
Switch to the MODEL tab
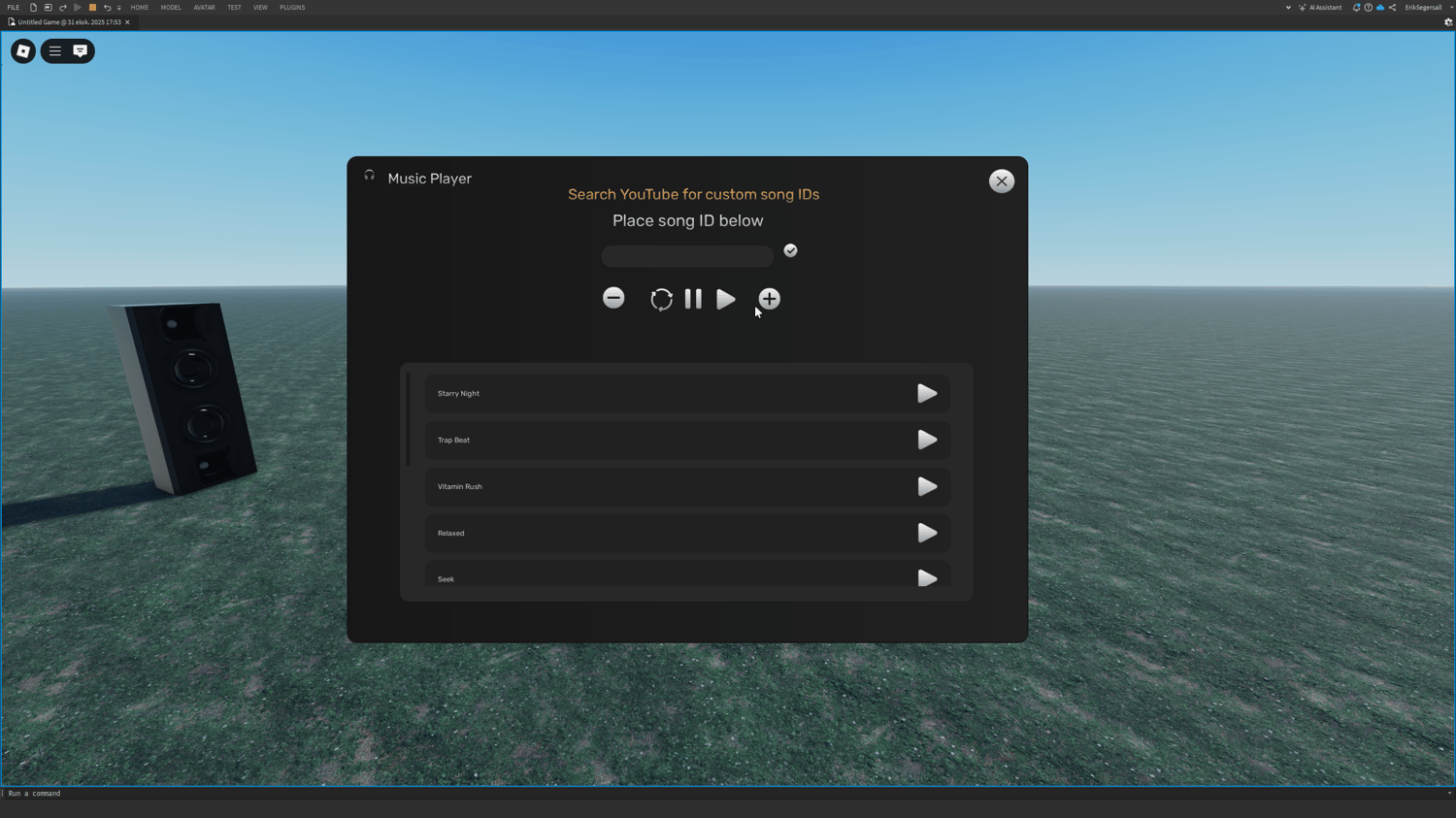click(x=171, y=8)
